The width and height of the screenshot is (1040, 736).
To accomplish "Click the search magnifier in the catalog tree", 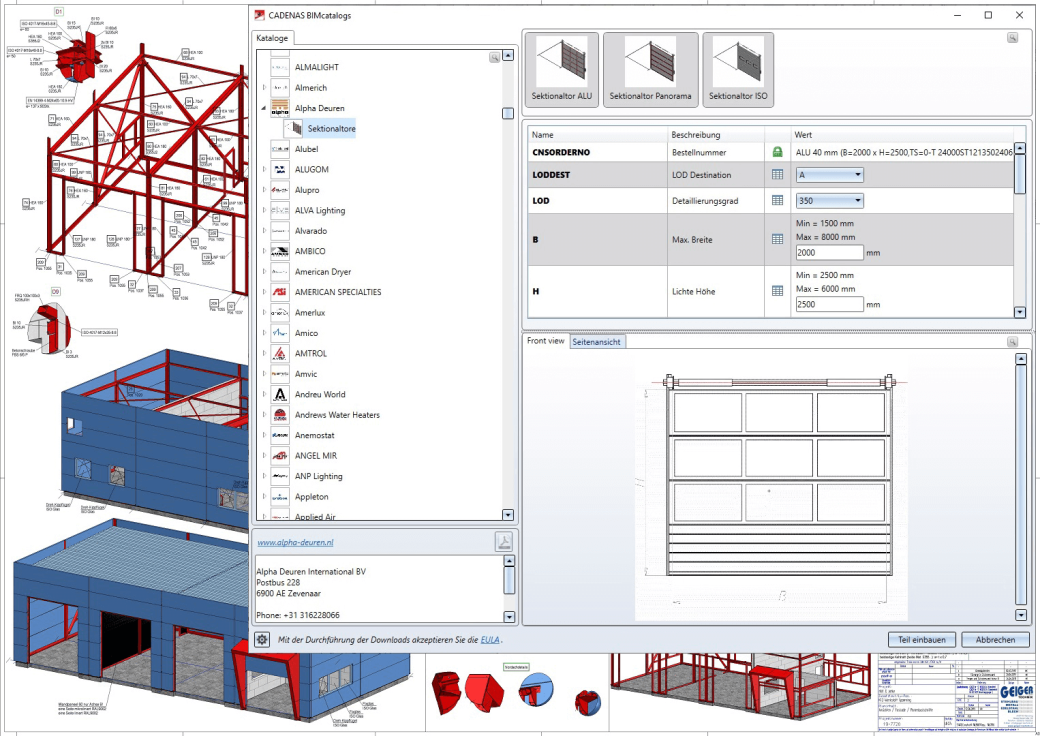I will 495,58.
